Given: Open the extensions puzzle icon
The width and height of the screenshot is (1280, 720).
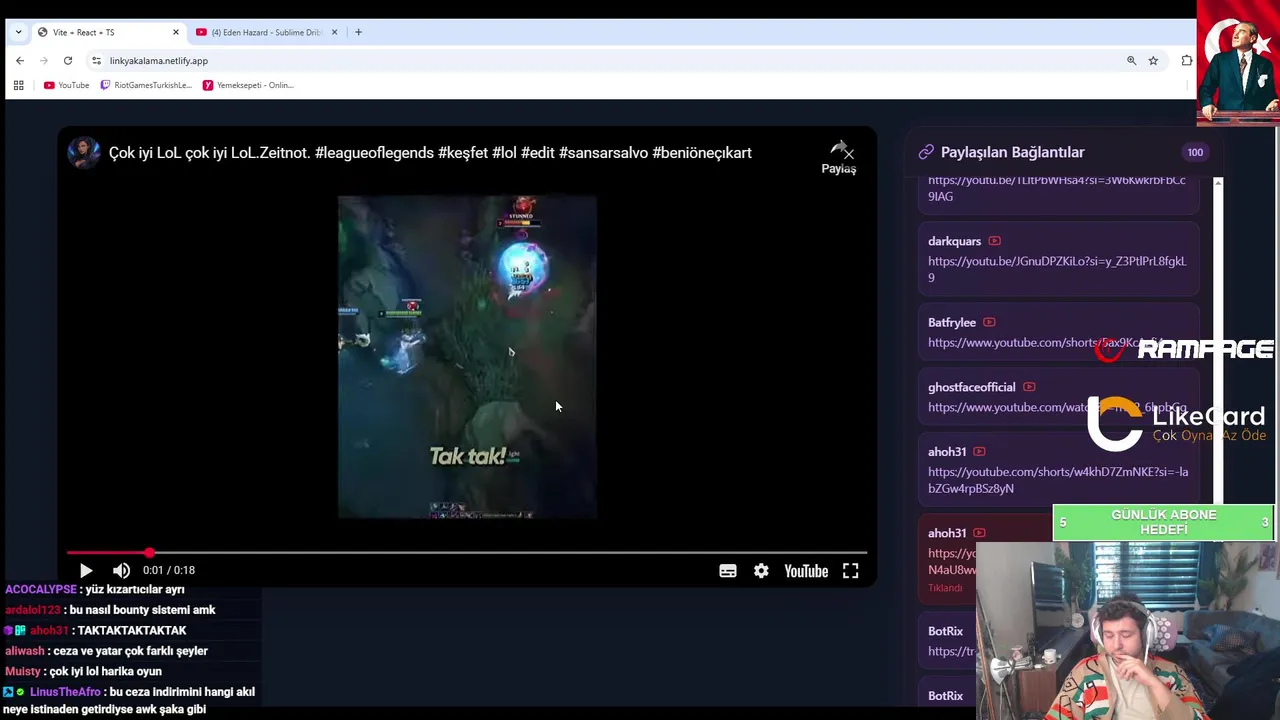Looking at the screenshot, I should (x=1186, y=60).
